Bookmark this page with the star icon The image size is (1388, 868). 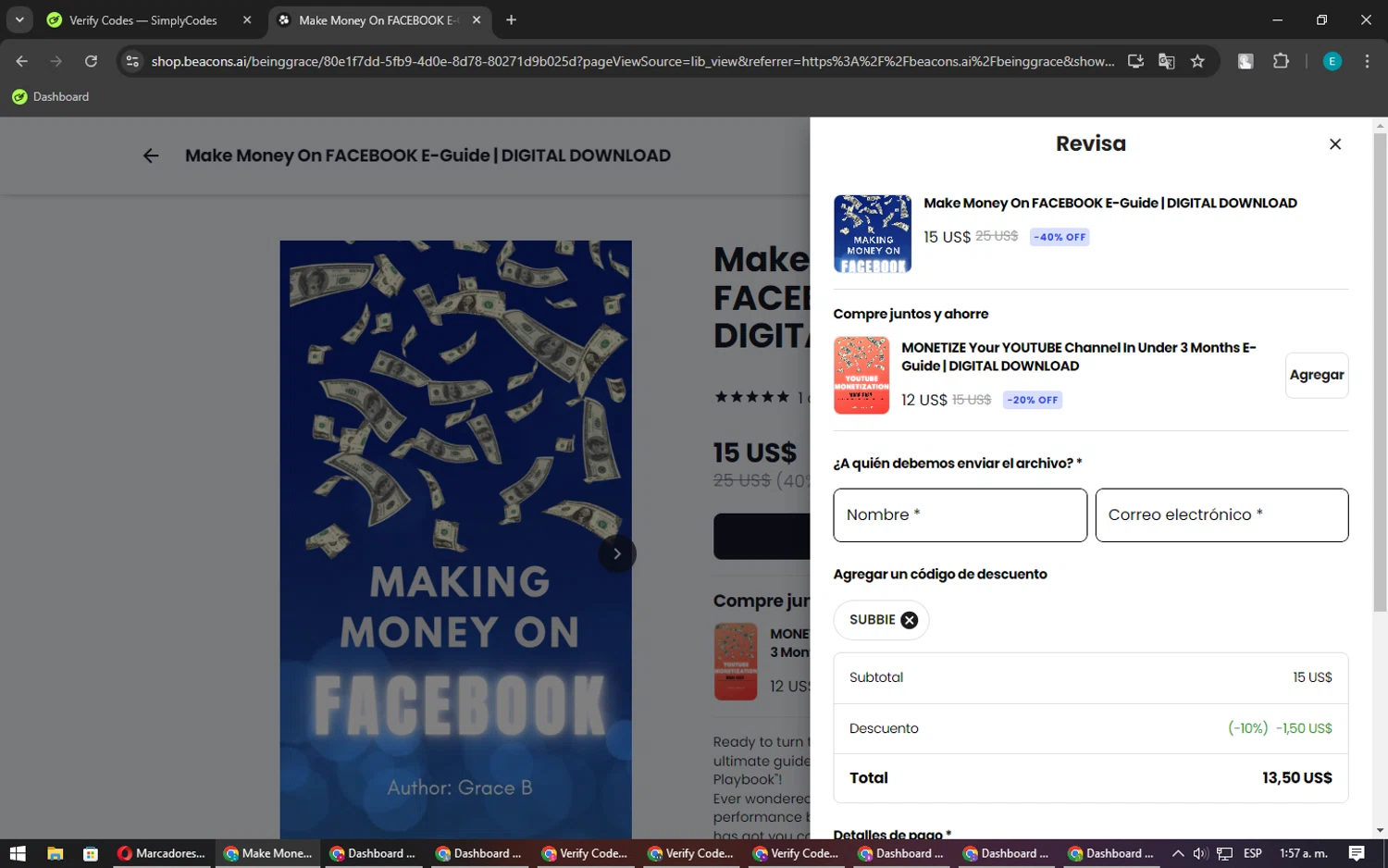pyautogui.click(x=1197, y=61)
